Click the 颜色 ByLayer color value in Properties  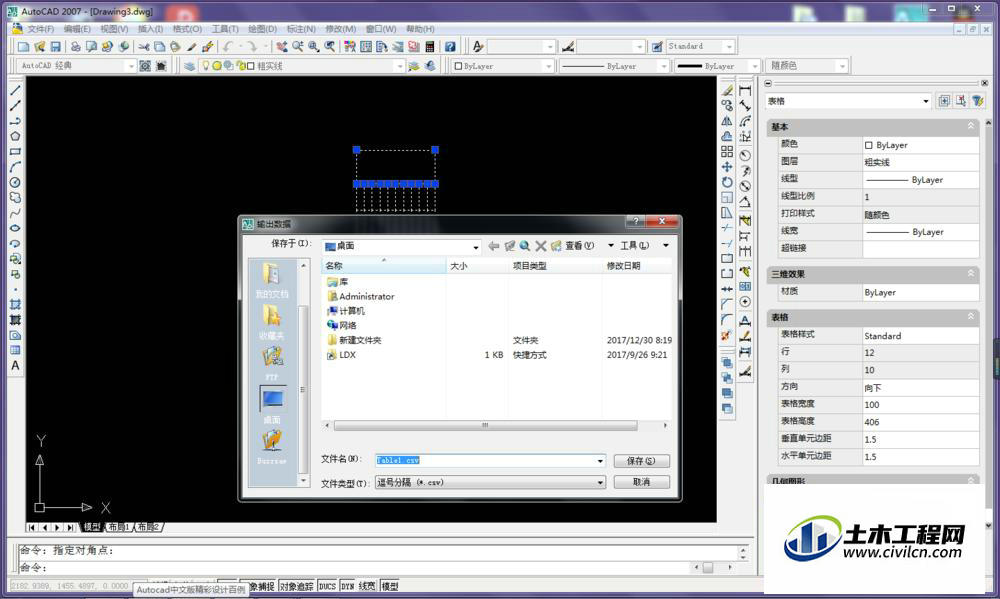coord(920,145)
